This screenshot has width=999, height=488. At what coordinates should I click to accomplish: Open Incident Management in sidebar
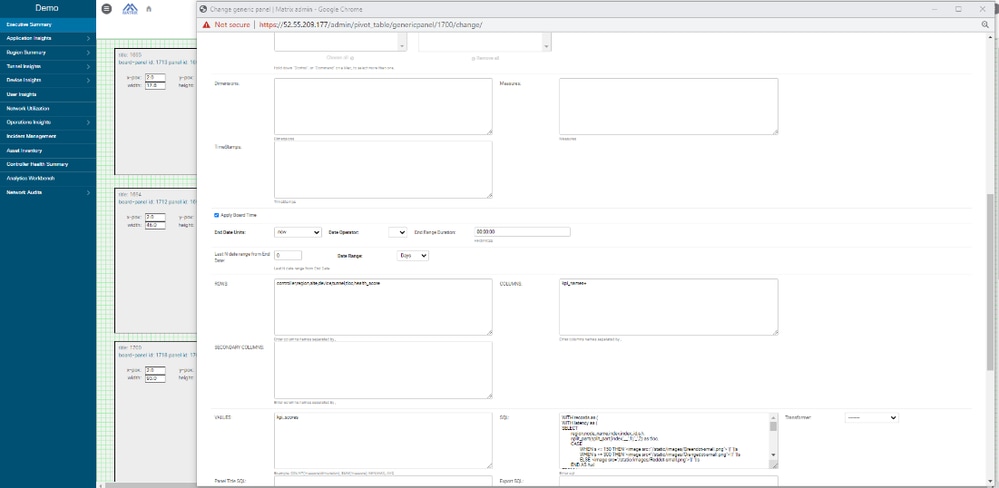[48, 136]
